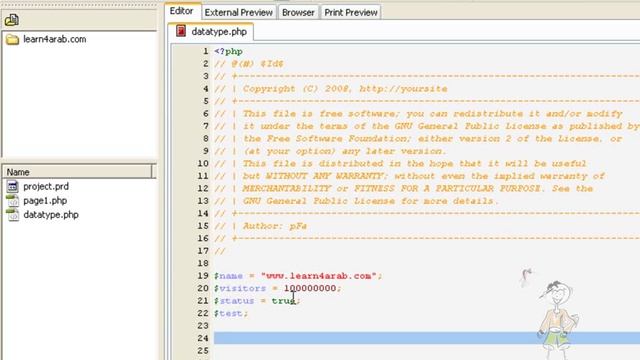The width and height of the screenshot is (640, 360).
Task: Click the "www.learn4arab.com" string in code
Action: coord(319,276)
